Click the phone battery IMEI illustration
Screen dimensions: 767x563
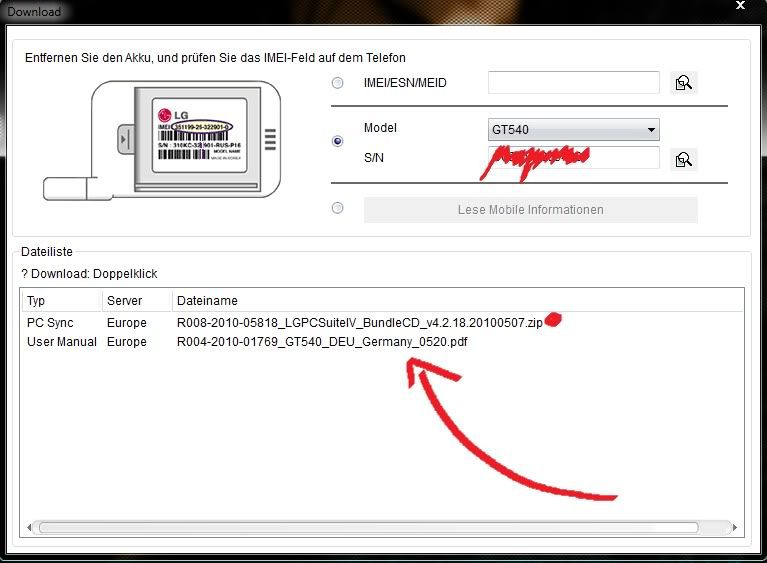(x=162, y=141)
